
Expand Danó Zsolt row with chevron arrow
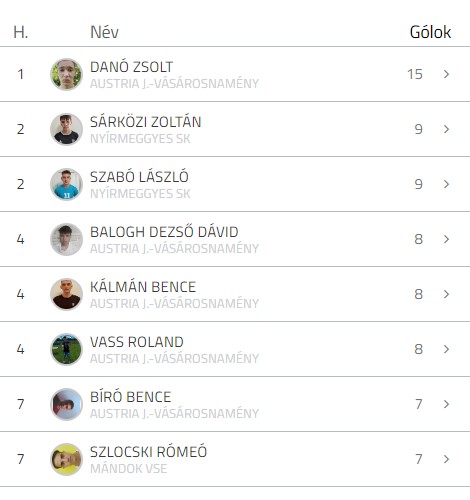tap(447, 74)
